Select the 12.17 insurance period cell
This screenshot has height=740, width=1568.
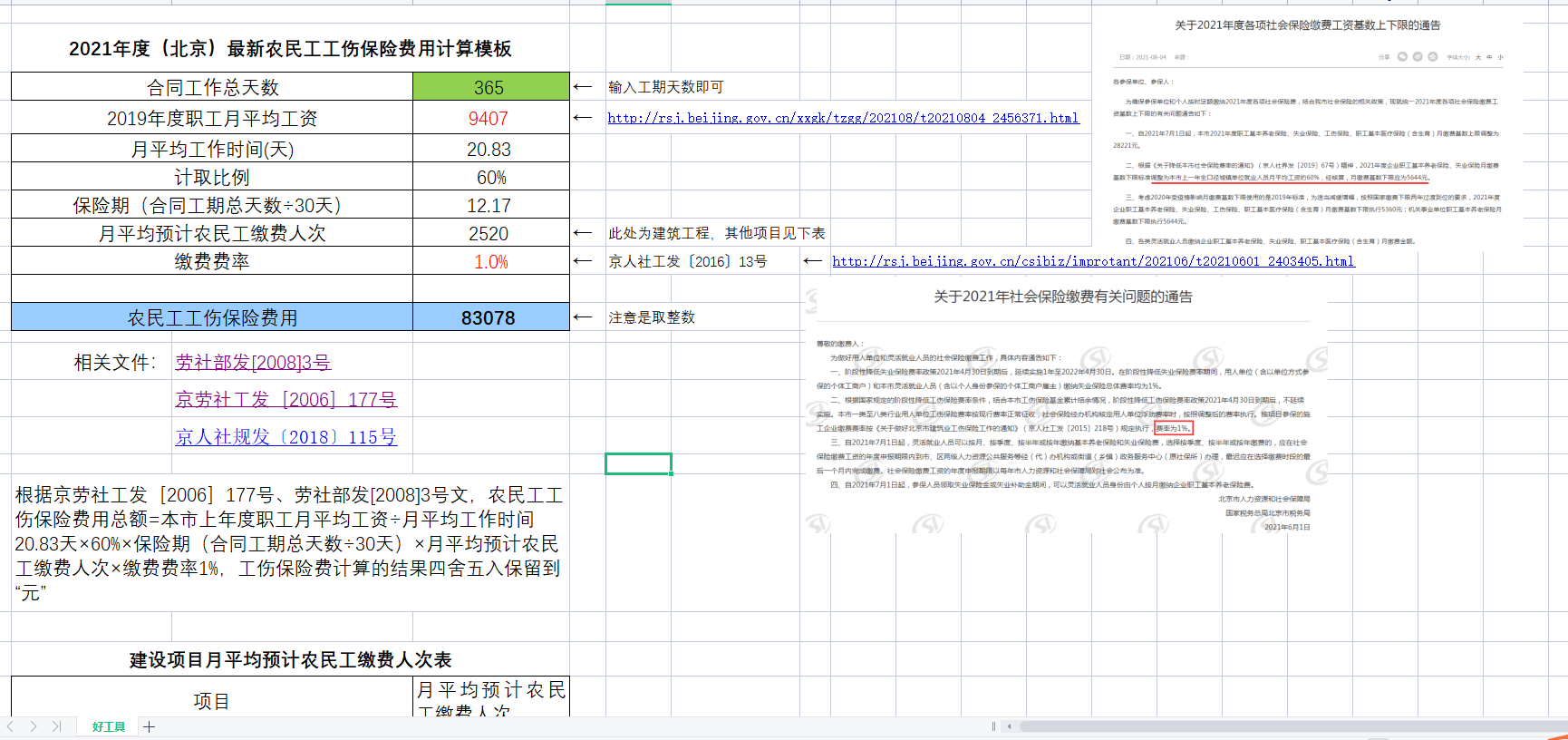point(490,206)
